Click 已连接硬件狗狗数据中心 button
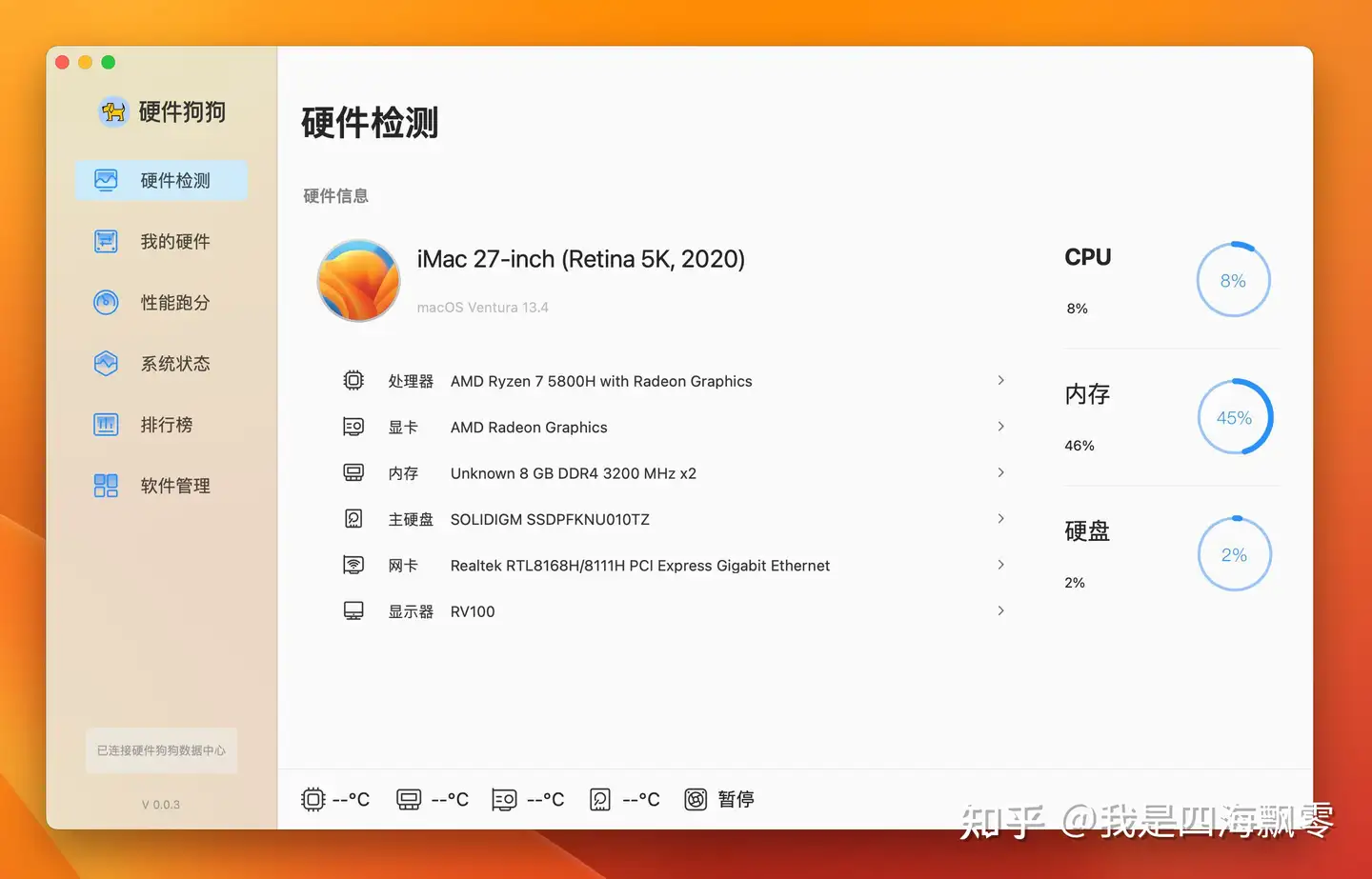This screenshot has height=879, width=1372. tap(161, 750)
